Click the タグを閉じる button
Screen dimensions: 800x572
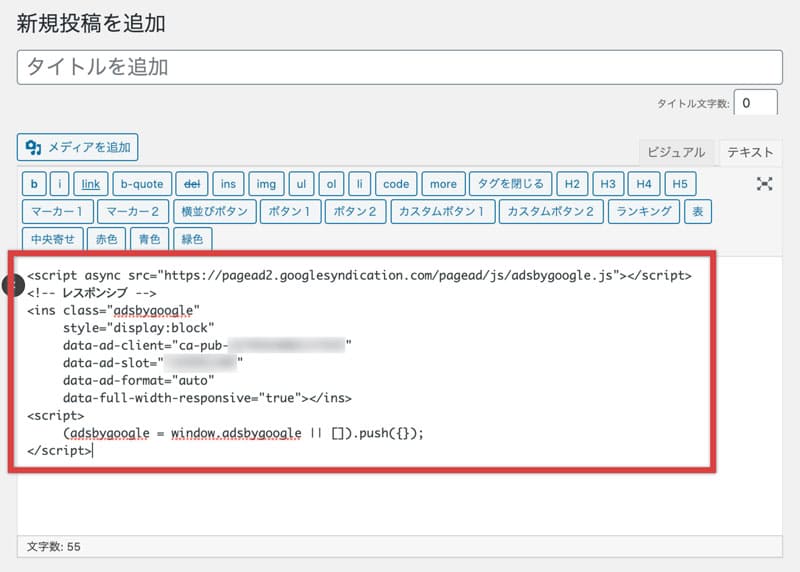[511, 184]
